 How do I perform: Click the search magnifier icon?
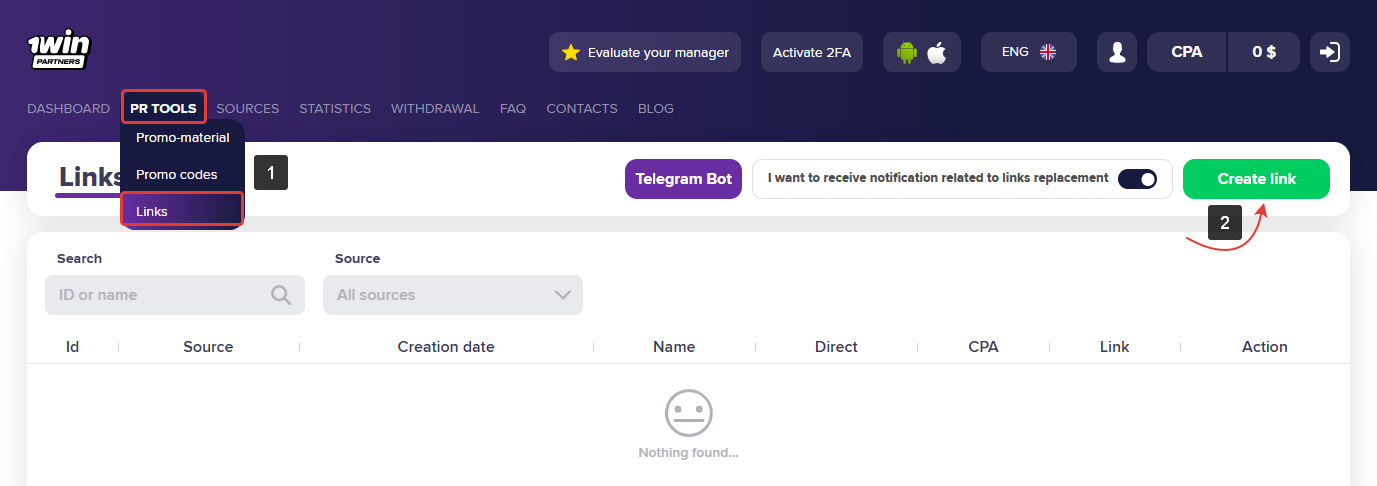pos(281,295)
